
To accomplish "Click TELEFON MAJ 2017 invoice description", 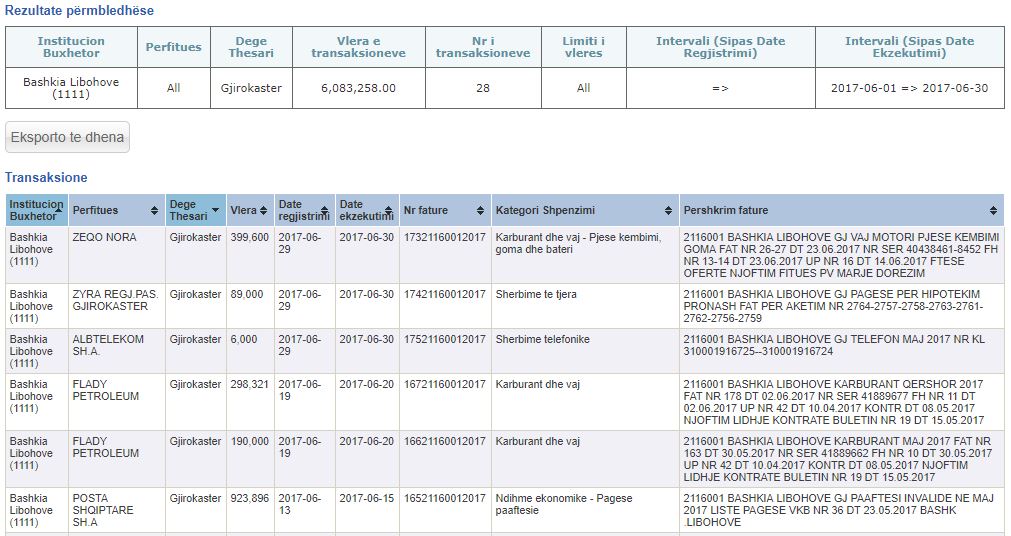I will pyautogui.click(x=841, y=351).
